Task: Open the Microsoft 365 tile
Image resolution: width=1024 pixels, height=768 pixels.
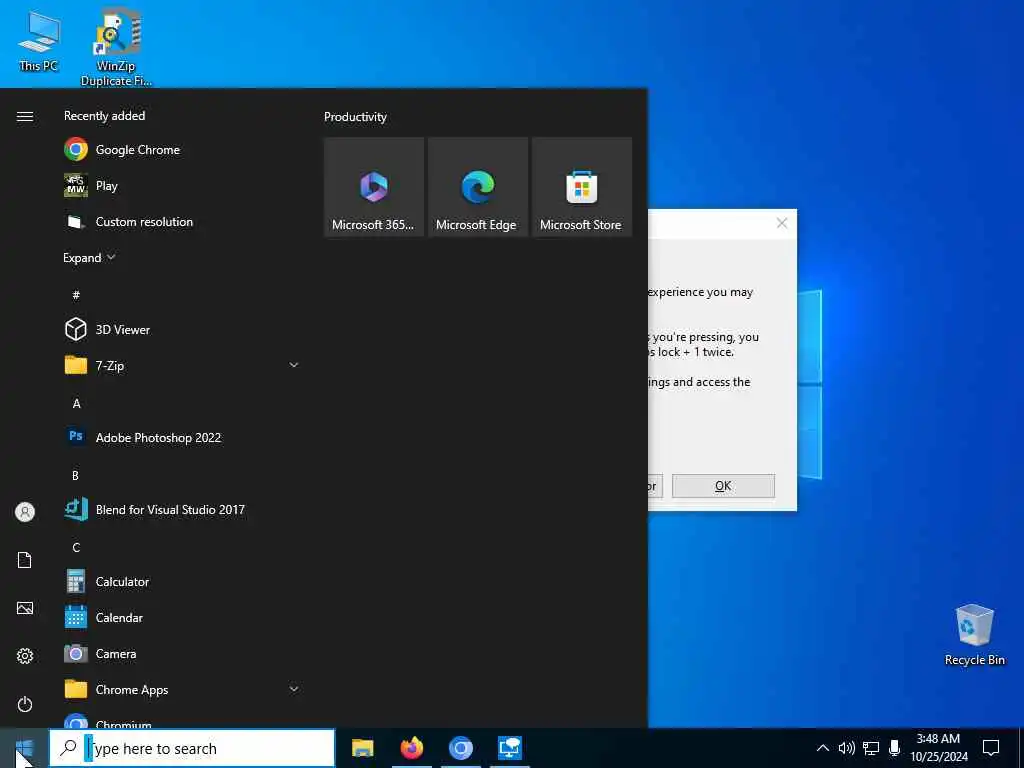Action: 374,187
